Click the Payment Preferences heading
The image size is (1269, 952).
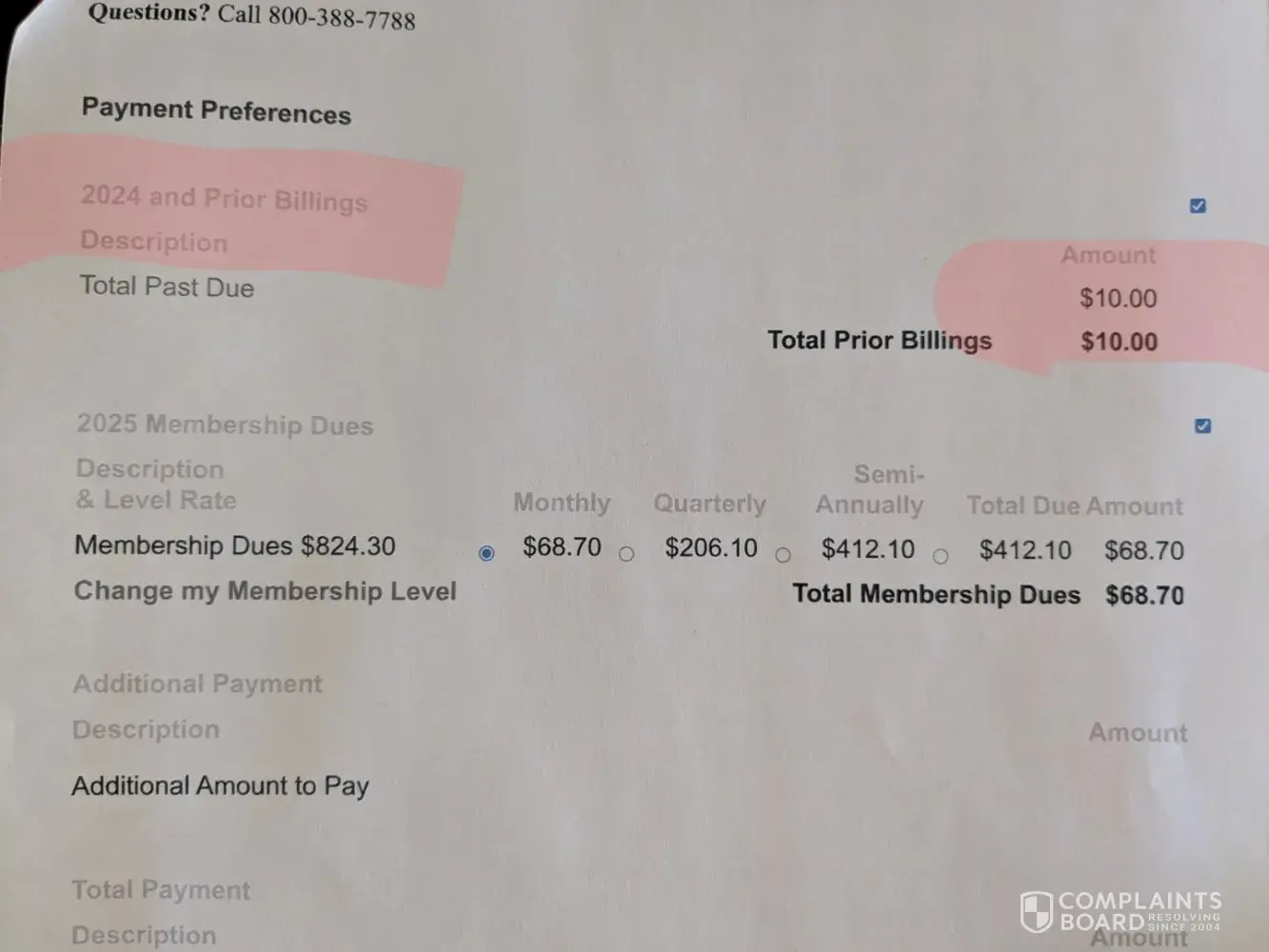tap(216, 111)
